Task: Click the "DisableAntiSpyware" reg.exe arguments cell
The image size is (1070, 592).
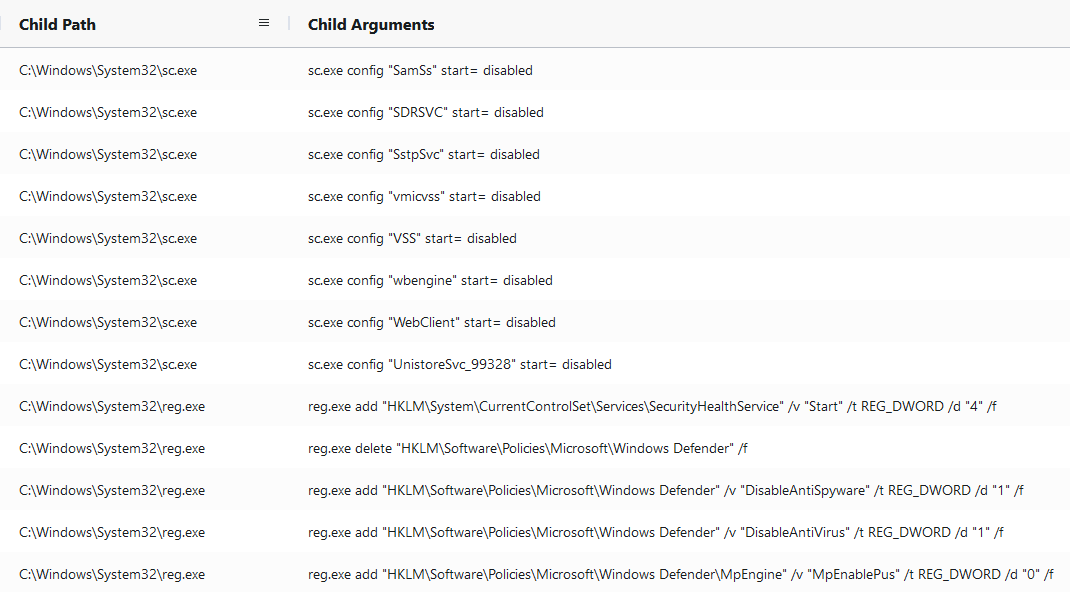Action: (665, 490)
